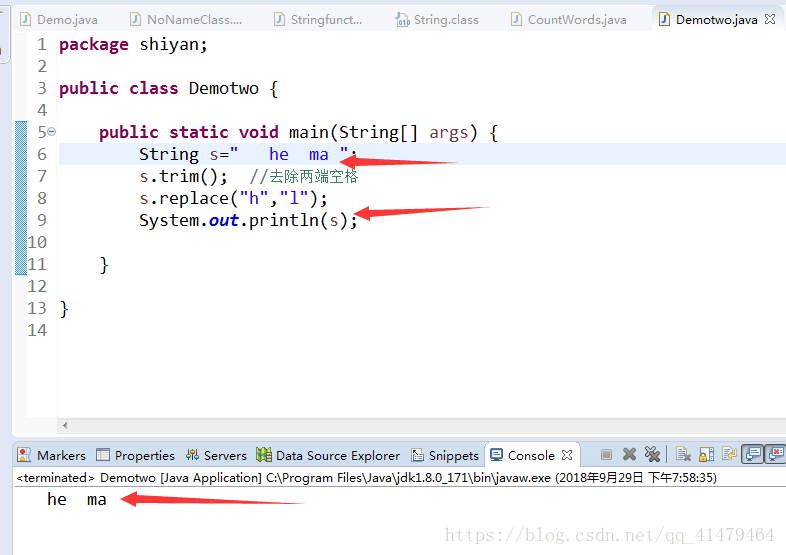The image size is (786, 555).
Task: Click line number 14 in the gutter
Action: coord(37,330)
